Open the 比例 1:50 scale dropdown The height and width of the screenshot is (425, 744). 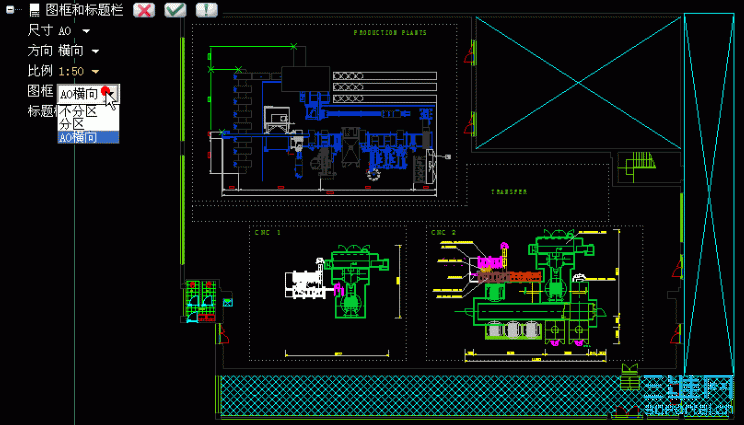point(95,72)
